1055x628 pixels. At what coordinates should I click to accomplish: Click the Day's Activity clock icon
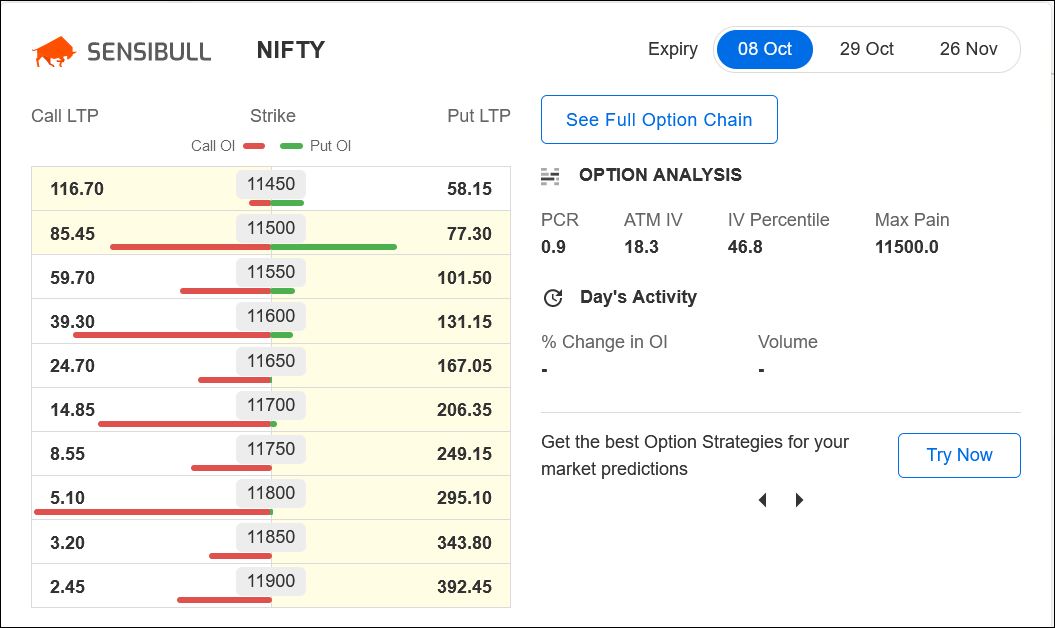(x=553, y=298)
